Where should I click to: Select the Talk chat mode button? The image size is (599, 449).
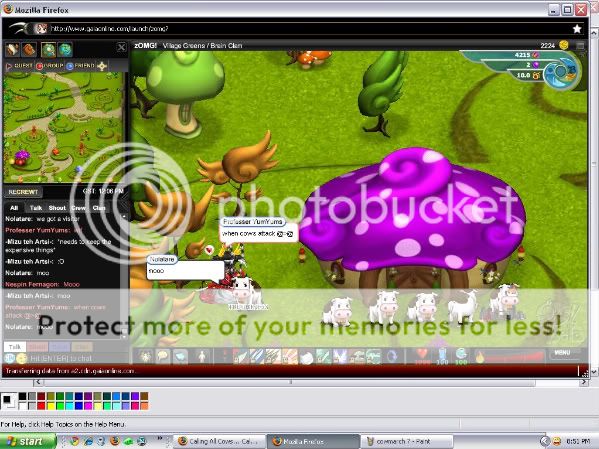pos(15,347)
